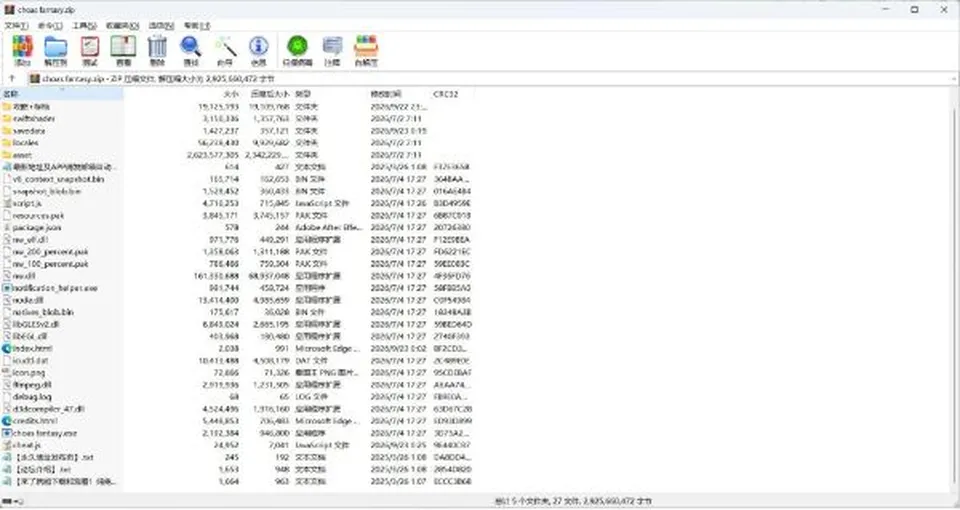Sort by the Size (大小) column header
This screenshot has height=510, width=960.
click(x=231, y=94)
